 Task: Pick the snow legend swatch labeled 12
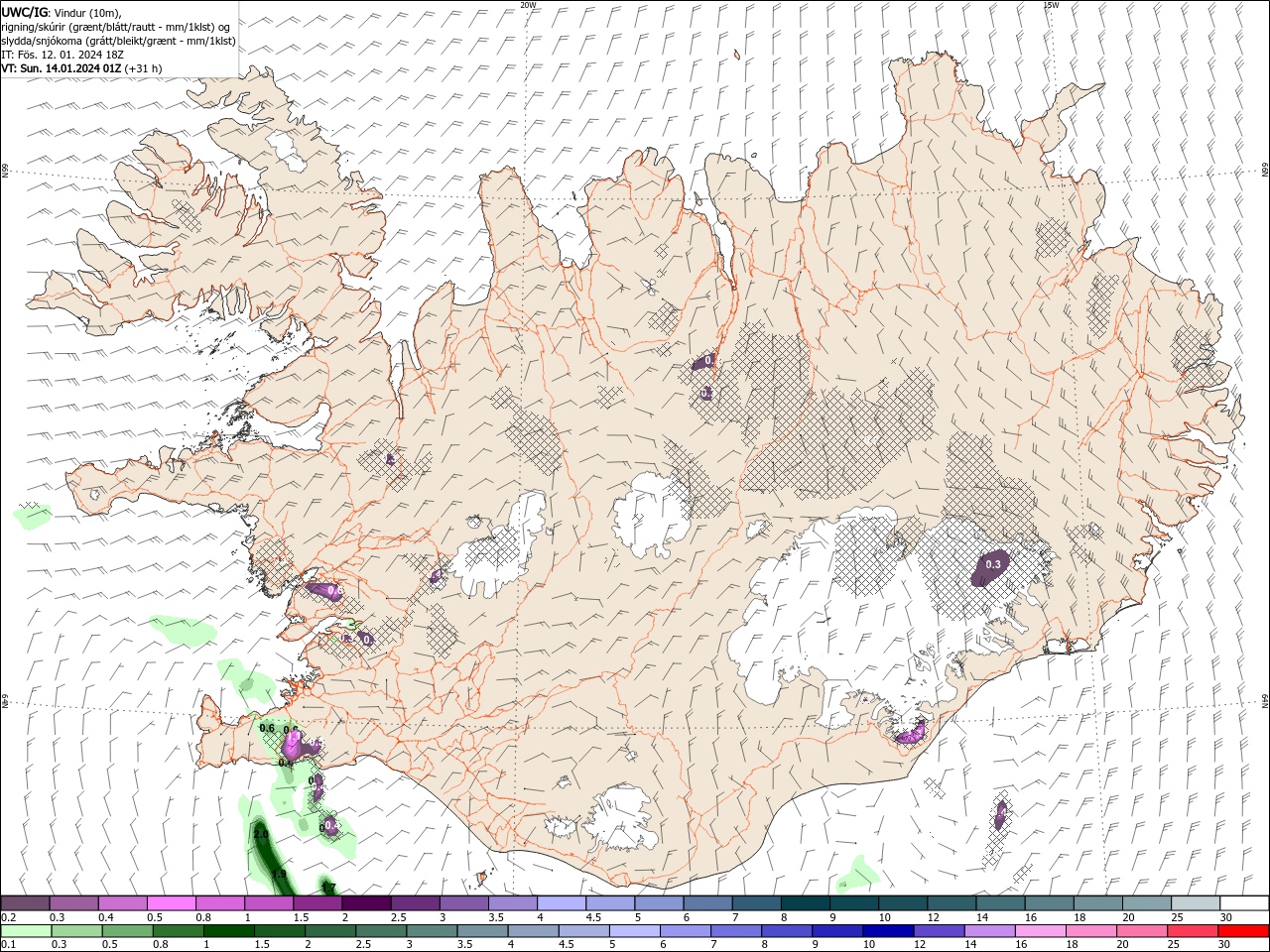(952, 903)
